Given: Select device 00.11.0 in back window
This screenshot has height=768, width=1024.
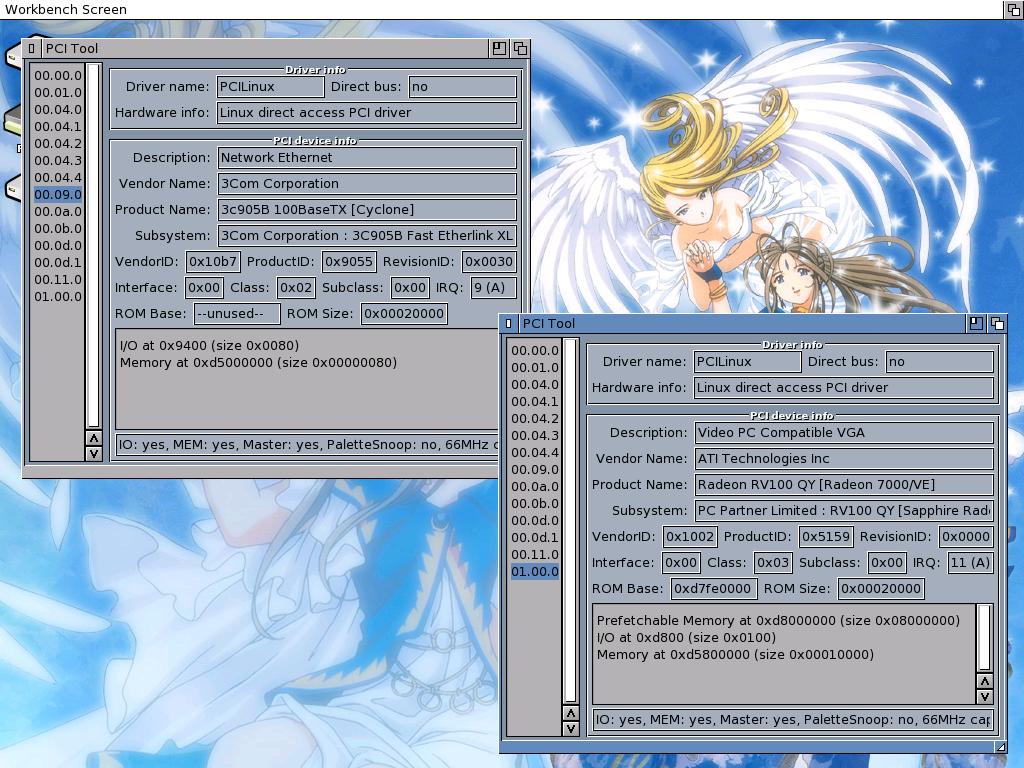Looking at the screenshot, I should point(58,280).
